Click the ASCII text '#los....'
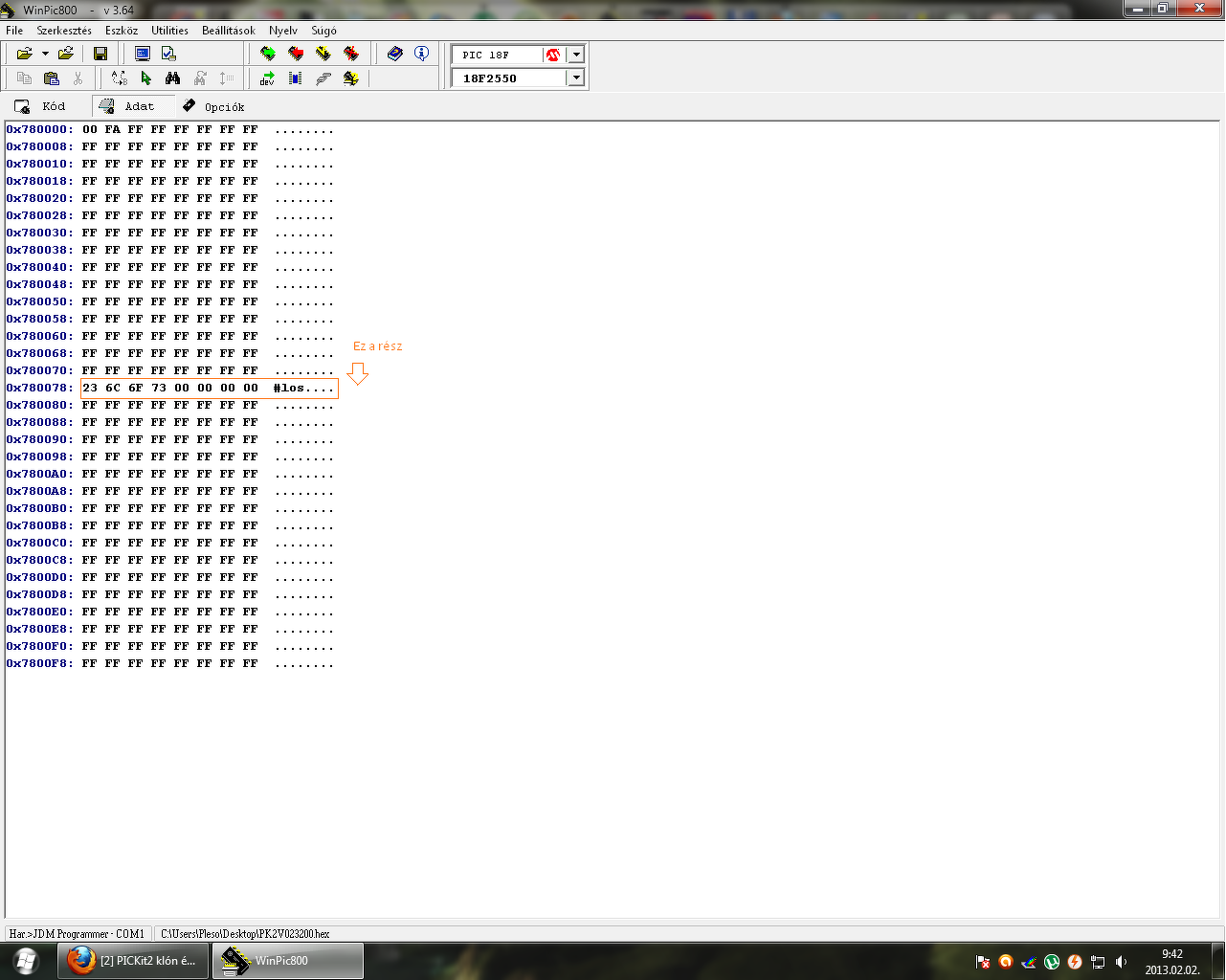Viewport: 1226px width, 980px height. tap(304, 388)
